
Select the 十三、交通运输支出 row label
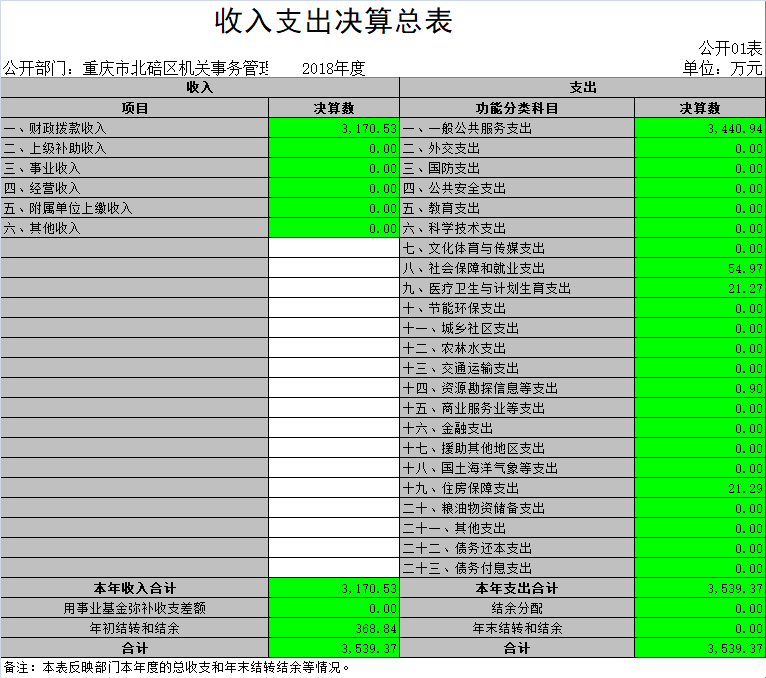[x=461, y=369]
